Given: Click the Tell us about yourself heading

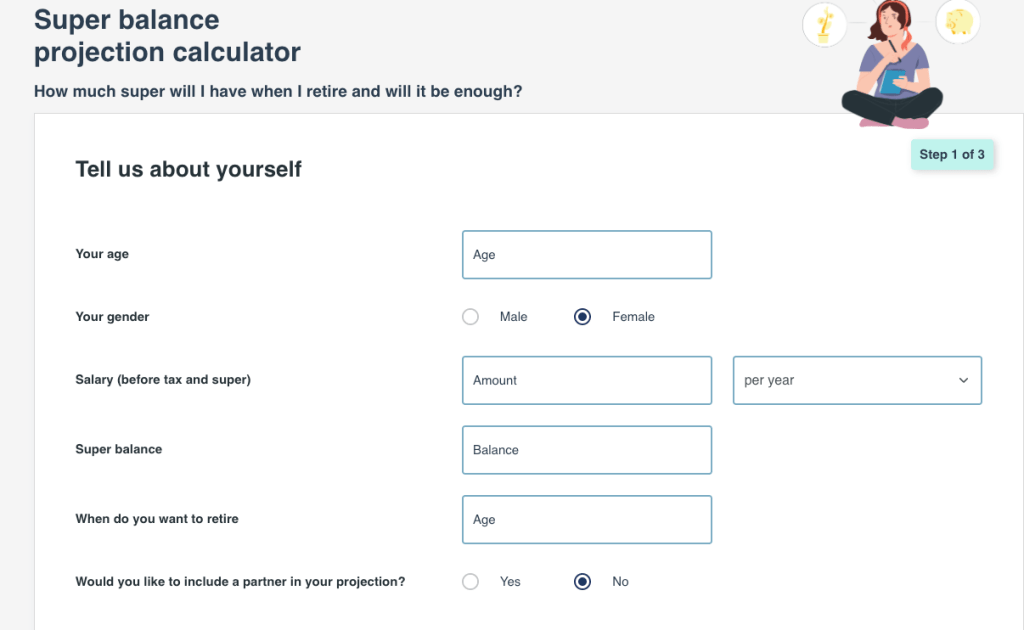Looking at the screenshot, I should click(188, 169).
